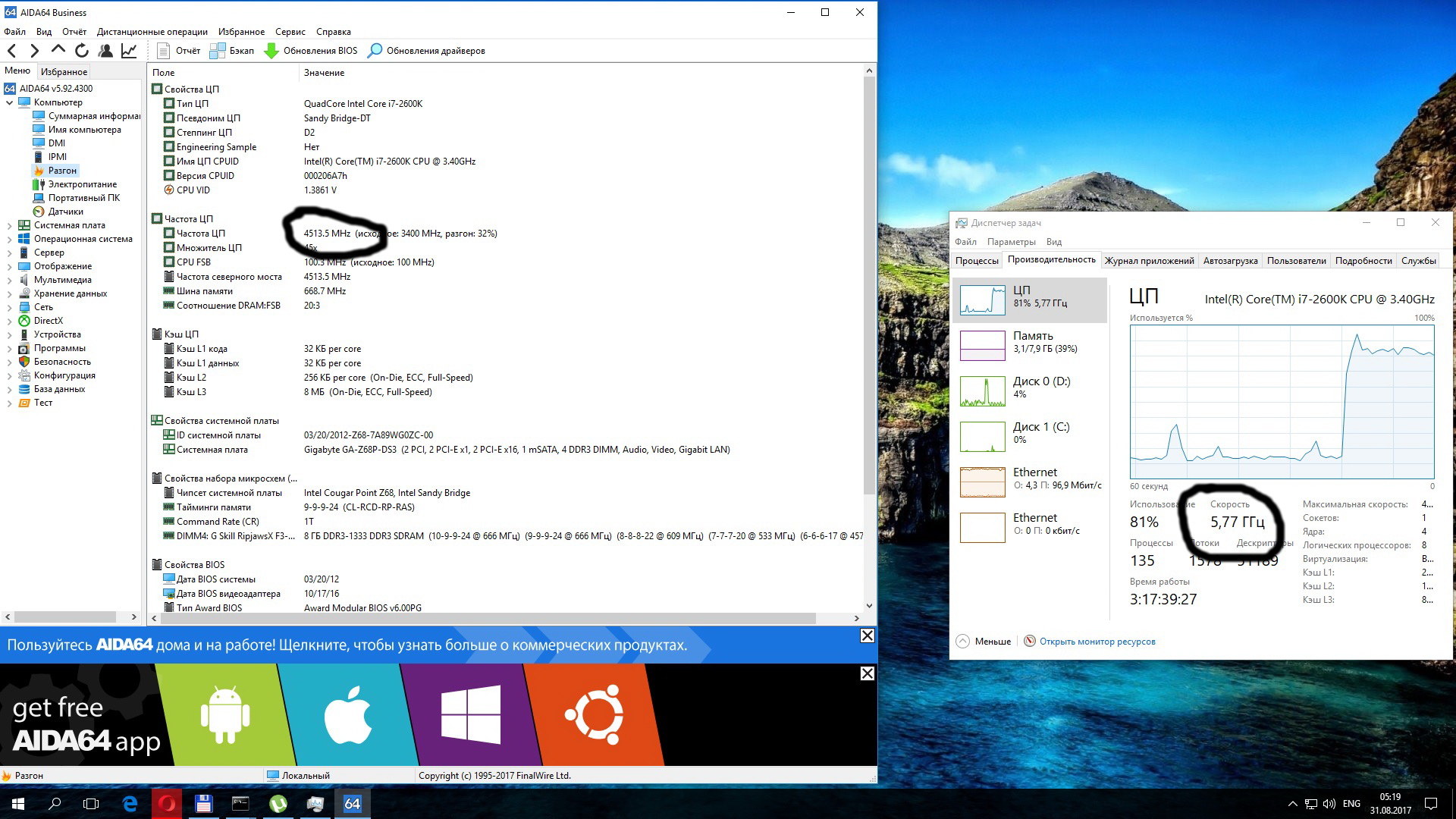Image resolution: width=1456 pixels, height=819 pixels.
Task: Open driver updates magnifier icon
Action: pos(375,51)
